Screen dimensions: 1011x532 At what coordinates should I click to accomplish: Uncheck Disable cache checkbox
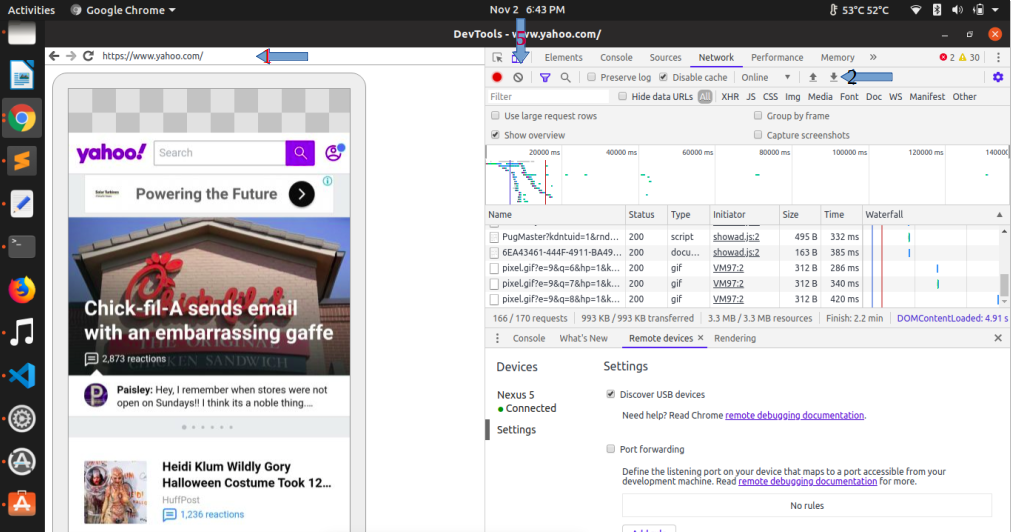(x=663, y=77)
